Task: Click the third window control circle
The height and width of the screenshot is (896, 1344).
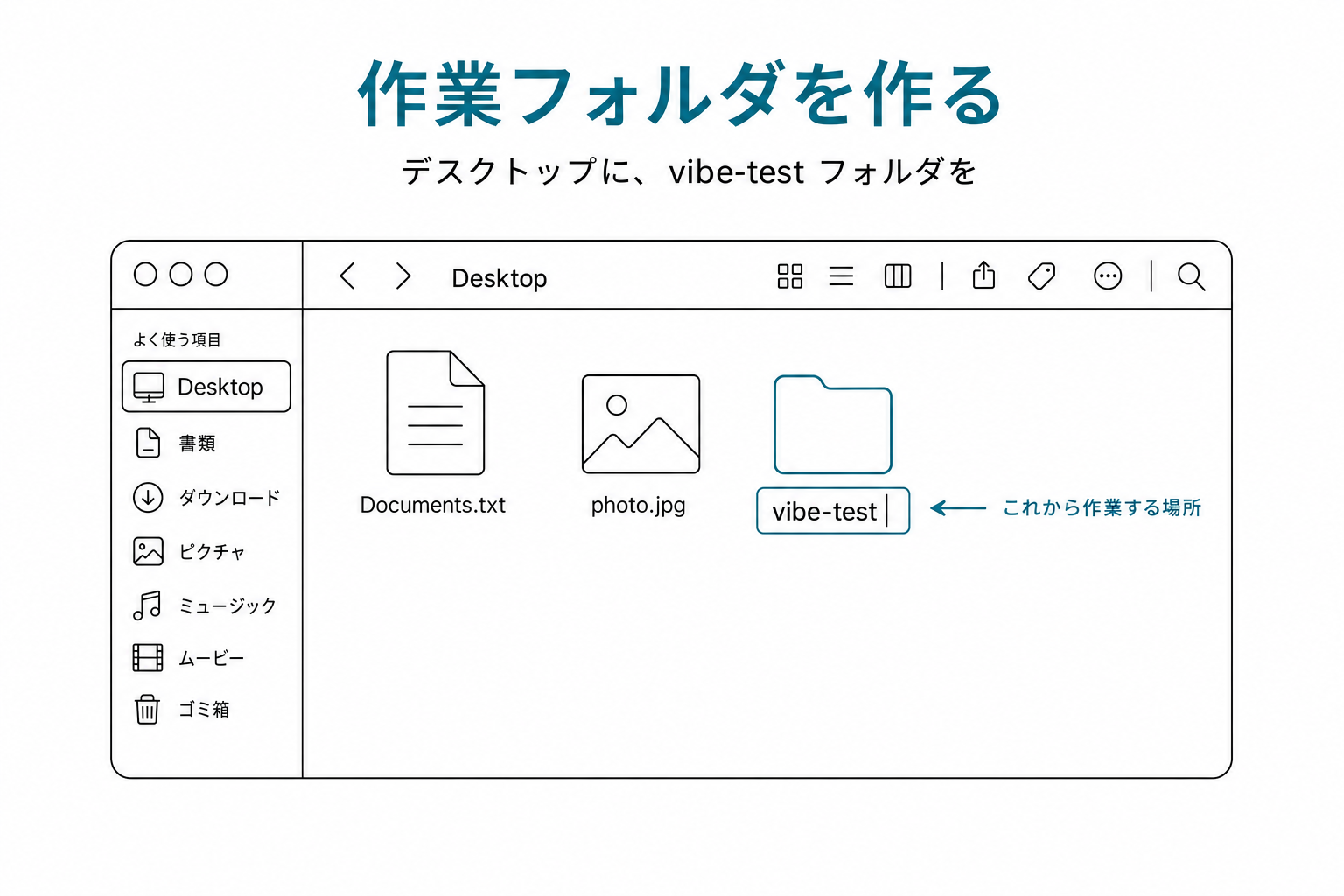Action: pos(216,275)
